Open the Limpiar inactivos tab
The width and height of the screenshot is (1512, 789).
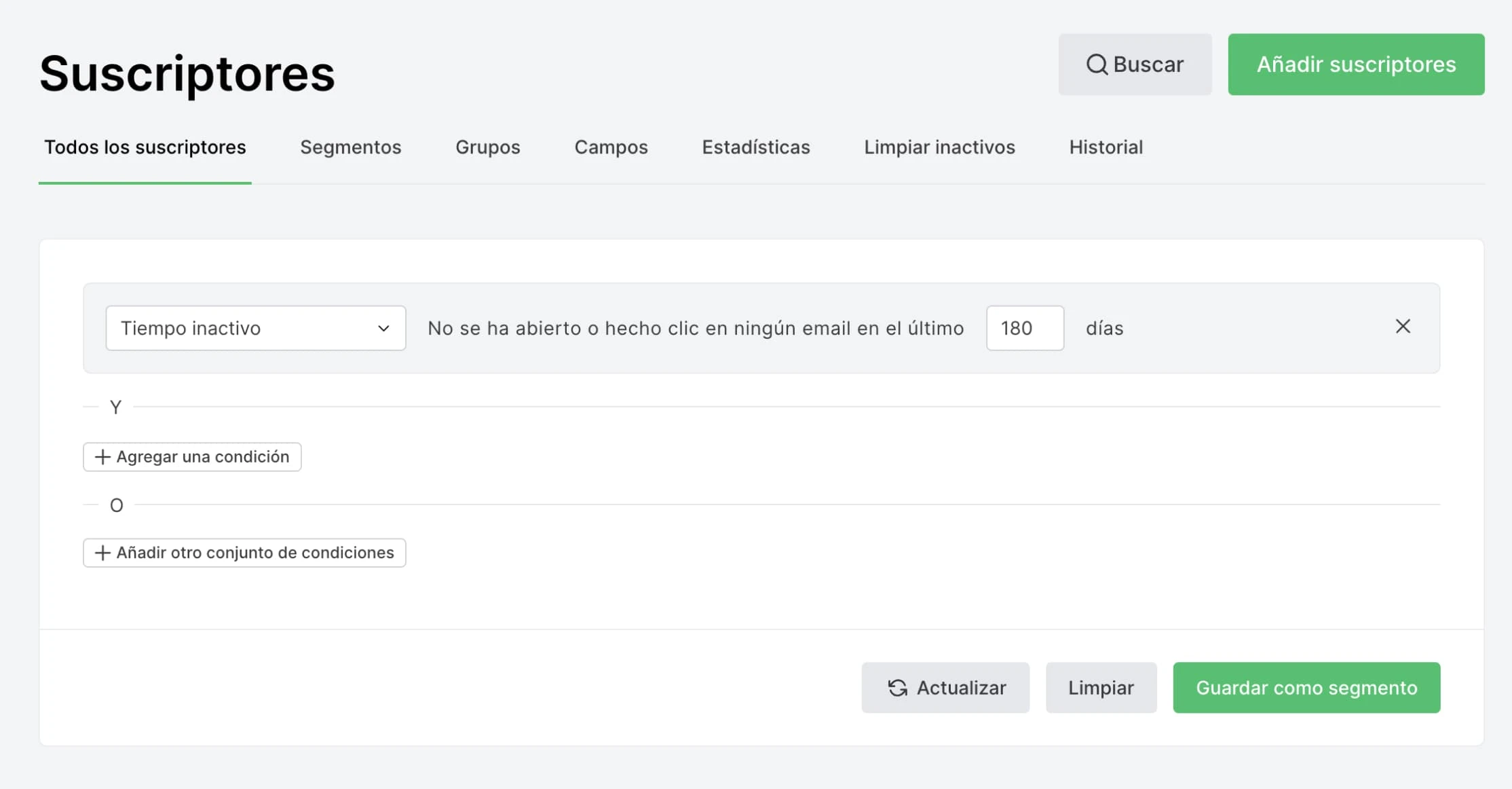pos(939,147)
